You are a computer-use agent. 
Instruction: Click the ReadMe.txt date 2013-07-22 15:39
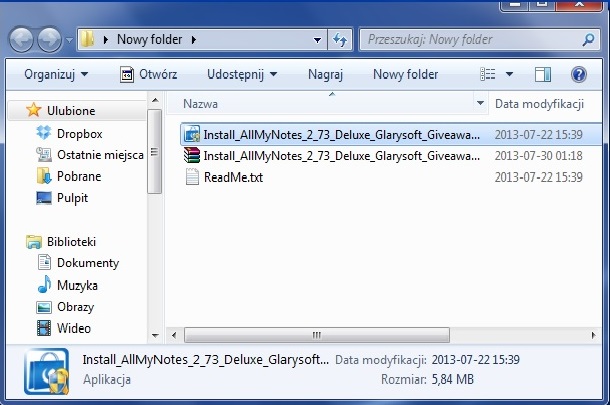pos(538,177)
